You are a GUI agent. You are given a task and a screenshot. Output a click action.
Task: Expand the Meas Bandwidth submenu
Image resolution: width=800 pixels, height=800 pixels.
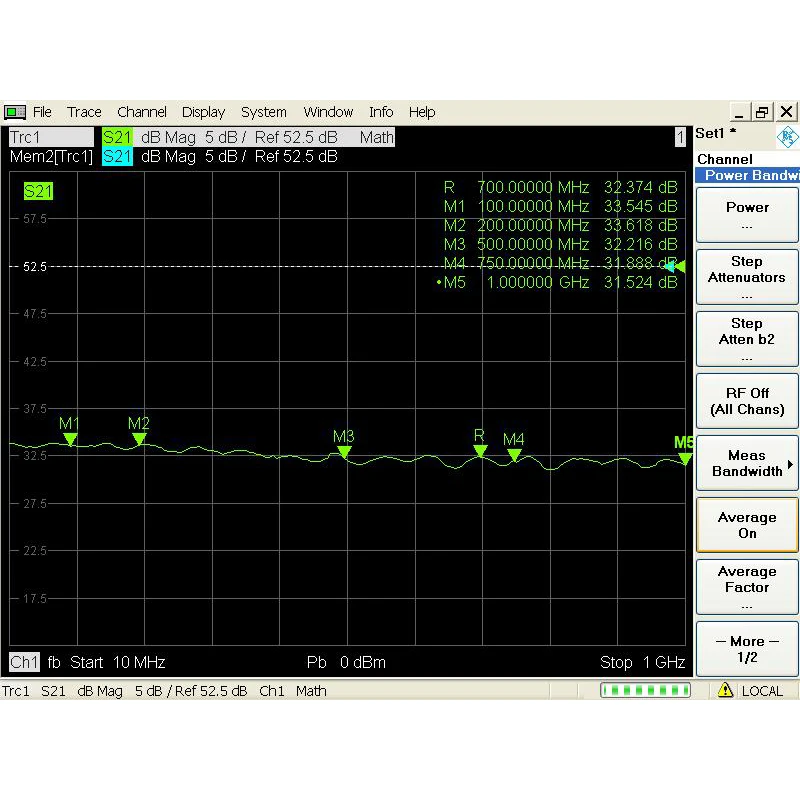click(x=747, y=463)
